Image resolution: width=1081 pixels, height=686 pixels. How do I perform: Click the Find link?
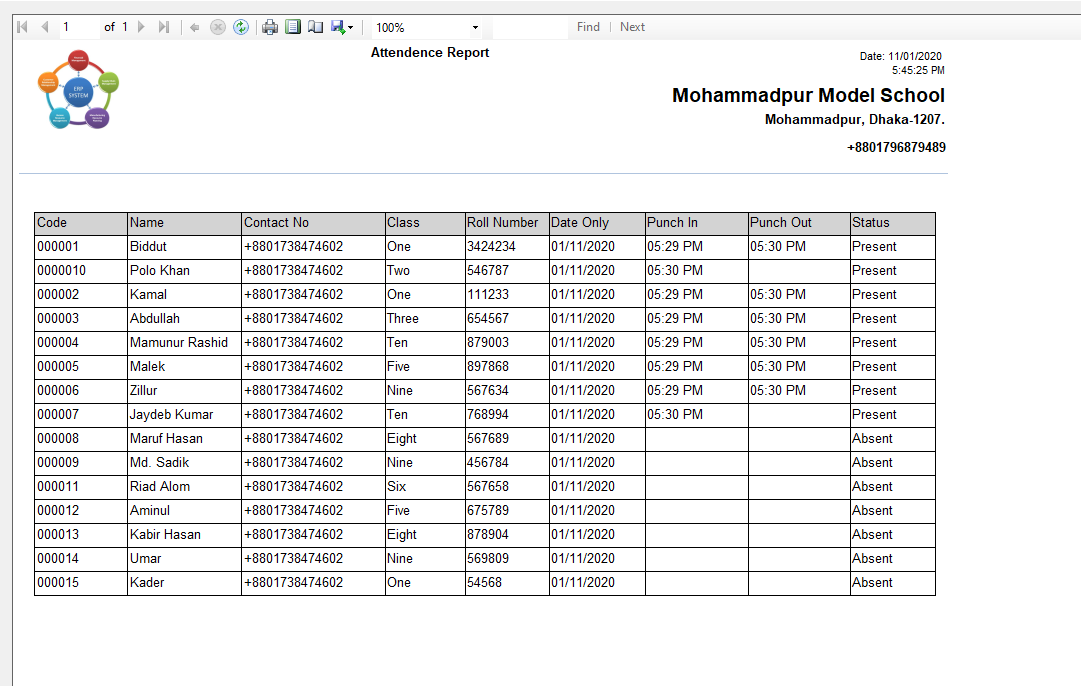[x=588, y=27]
